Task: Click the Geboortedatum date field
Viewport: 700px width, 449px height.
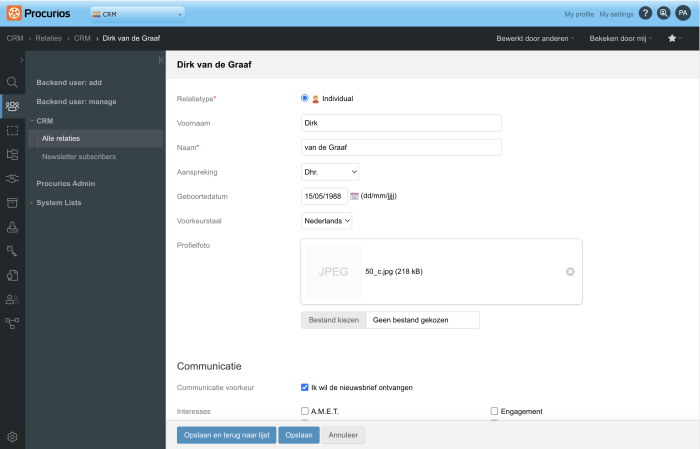Action: 324,196
